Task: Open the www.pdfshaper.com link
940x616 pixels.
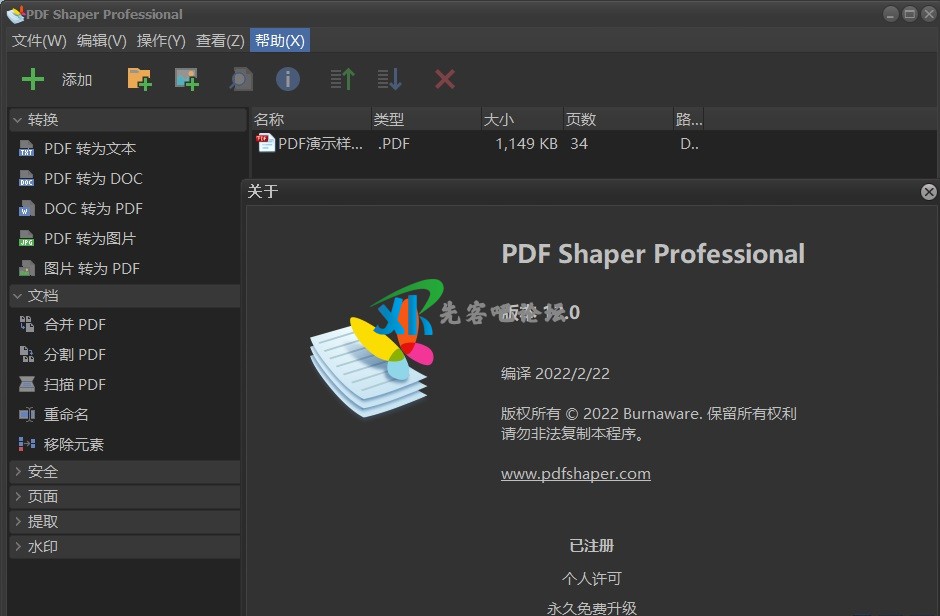Action: click(x=575, y=474)
